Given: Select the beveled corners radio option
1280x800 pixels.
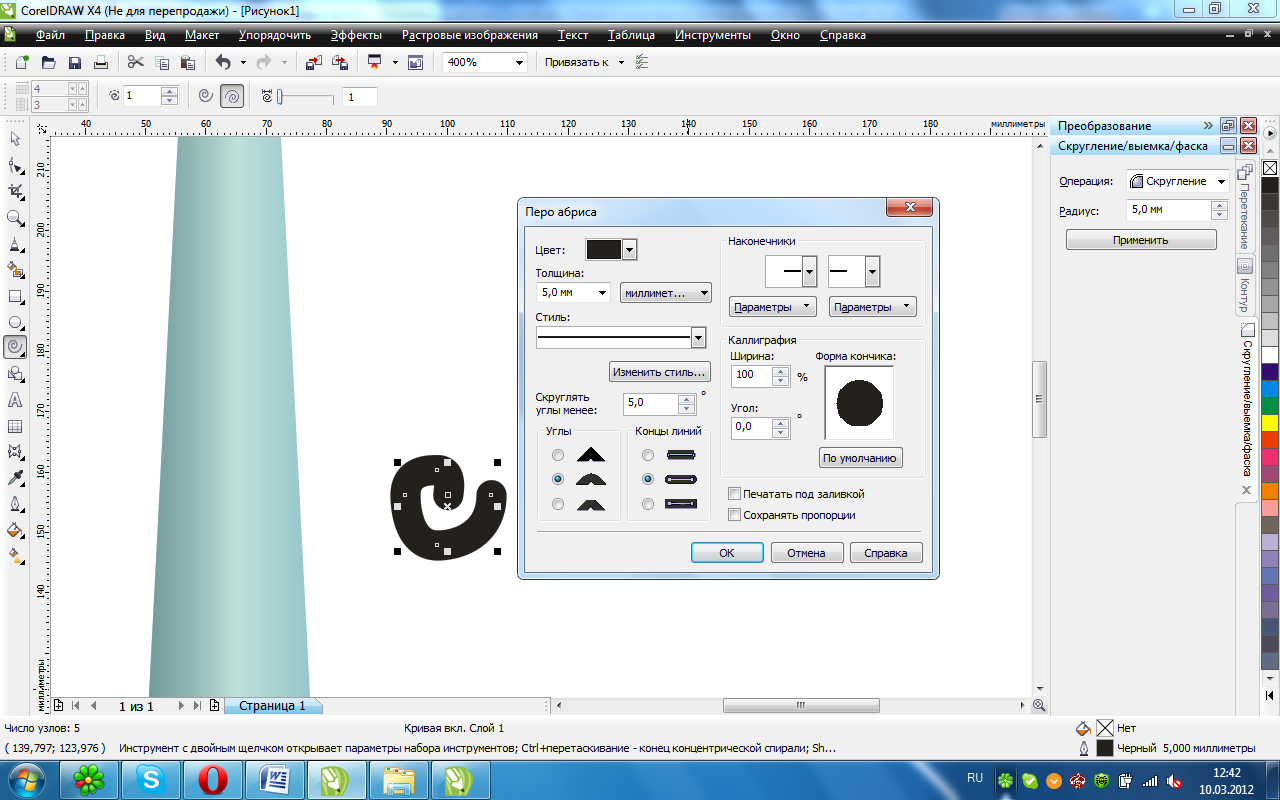Looking at the screenshot, I should click(558, 504).
